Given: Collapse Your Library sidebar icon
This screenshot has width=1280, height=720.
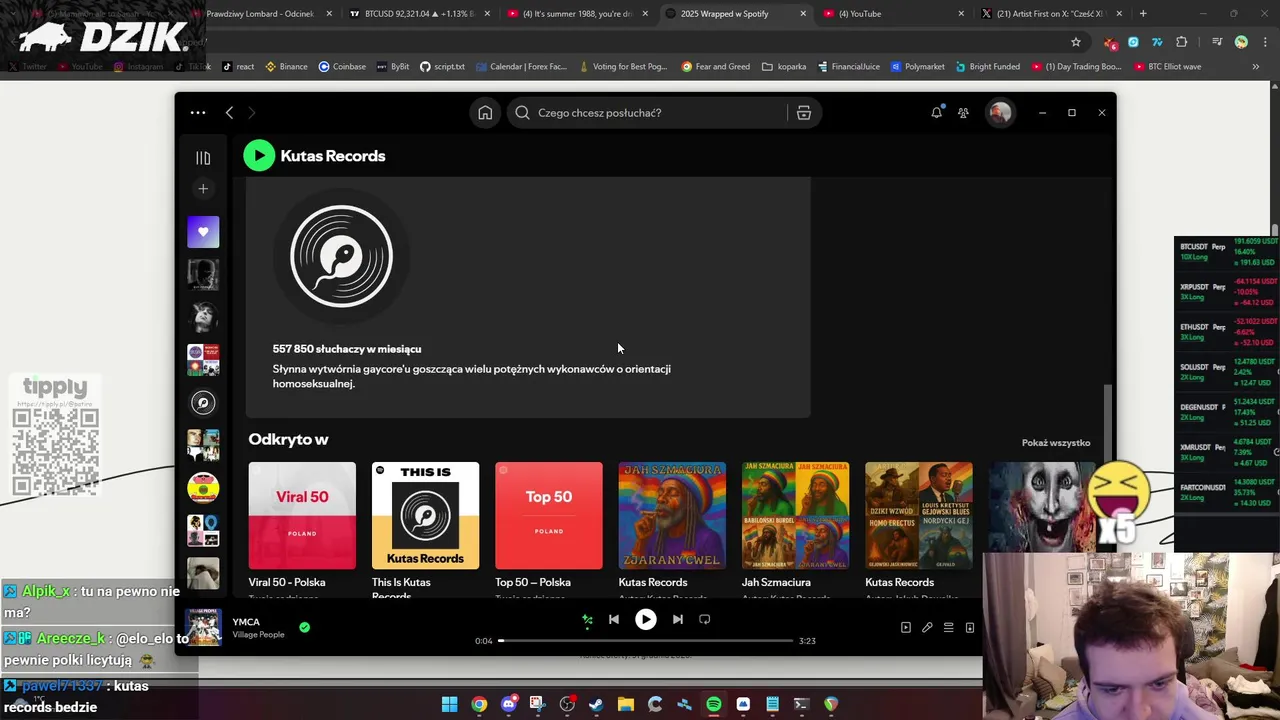Looking at the screenshot, I should (x=203, y=157).
